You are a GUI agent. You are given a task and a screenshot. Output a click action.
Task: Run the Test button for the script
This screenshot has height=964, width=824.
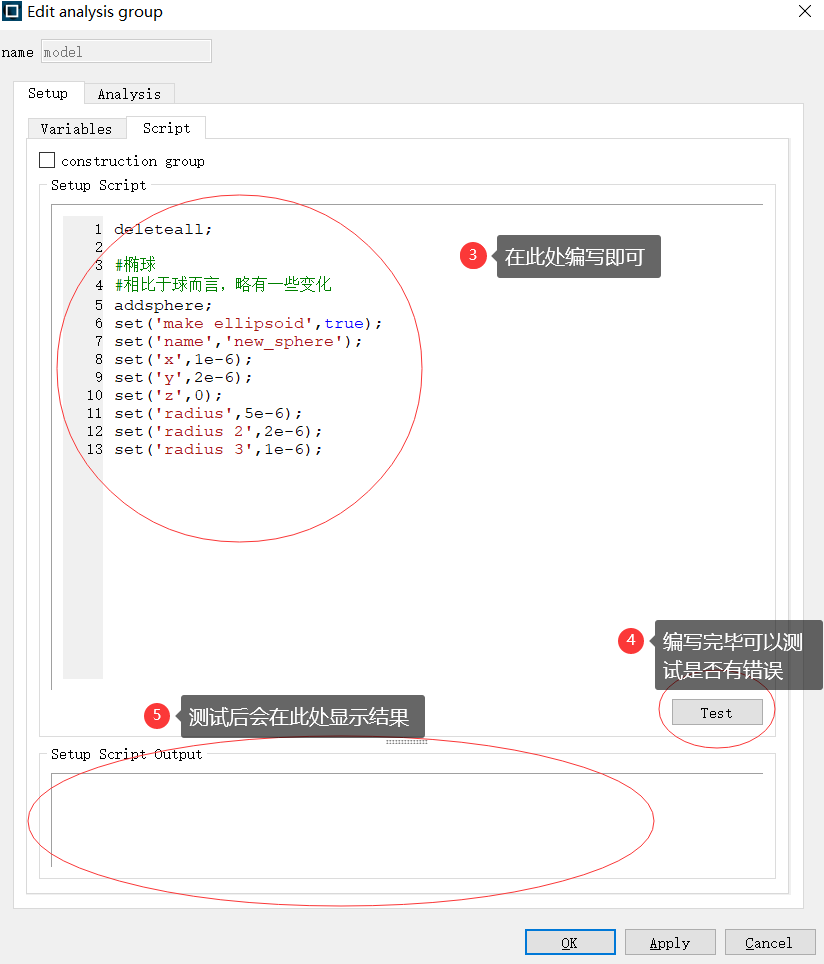pos(717,713)
